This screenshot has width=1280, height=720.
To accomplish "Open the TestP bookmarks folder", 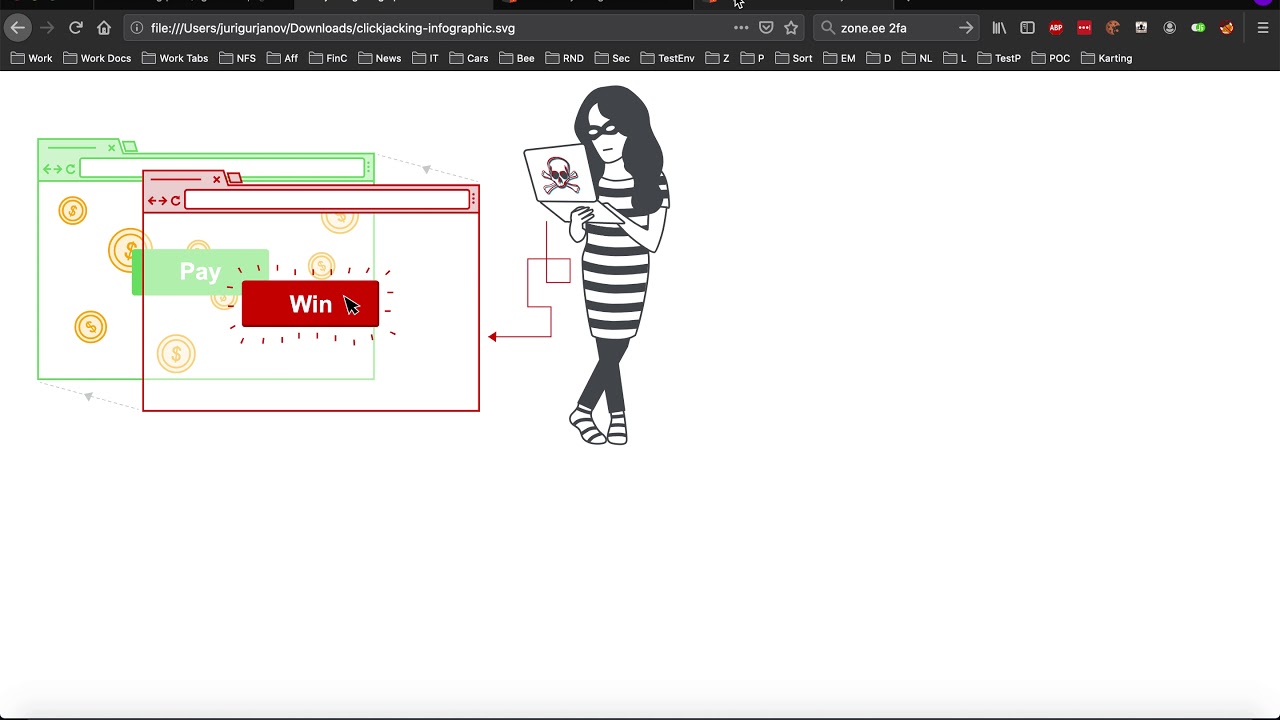I will tap(999, 58).
